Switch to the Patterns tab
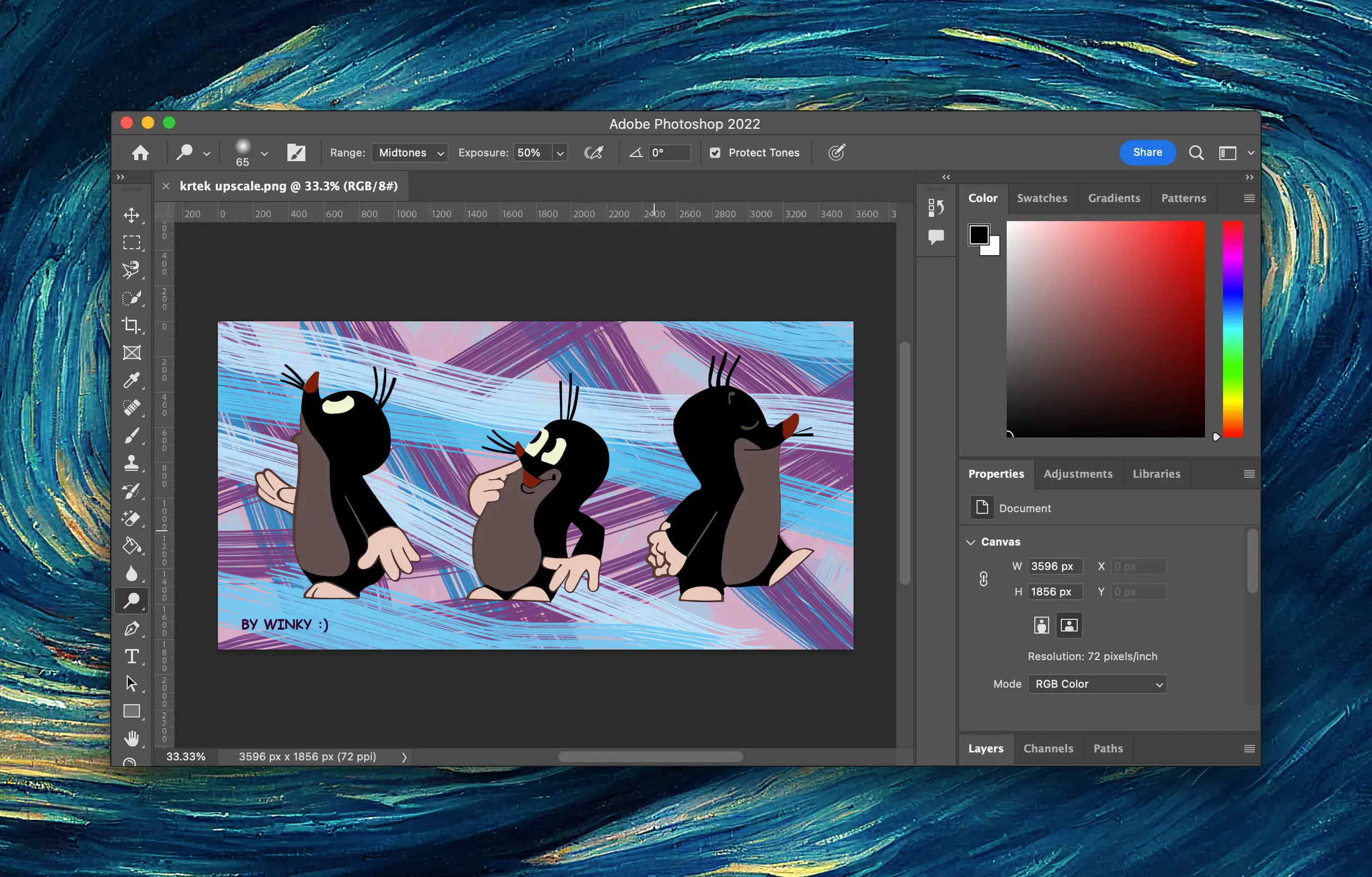The image size is (1372, 877). [1183, 198]
